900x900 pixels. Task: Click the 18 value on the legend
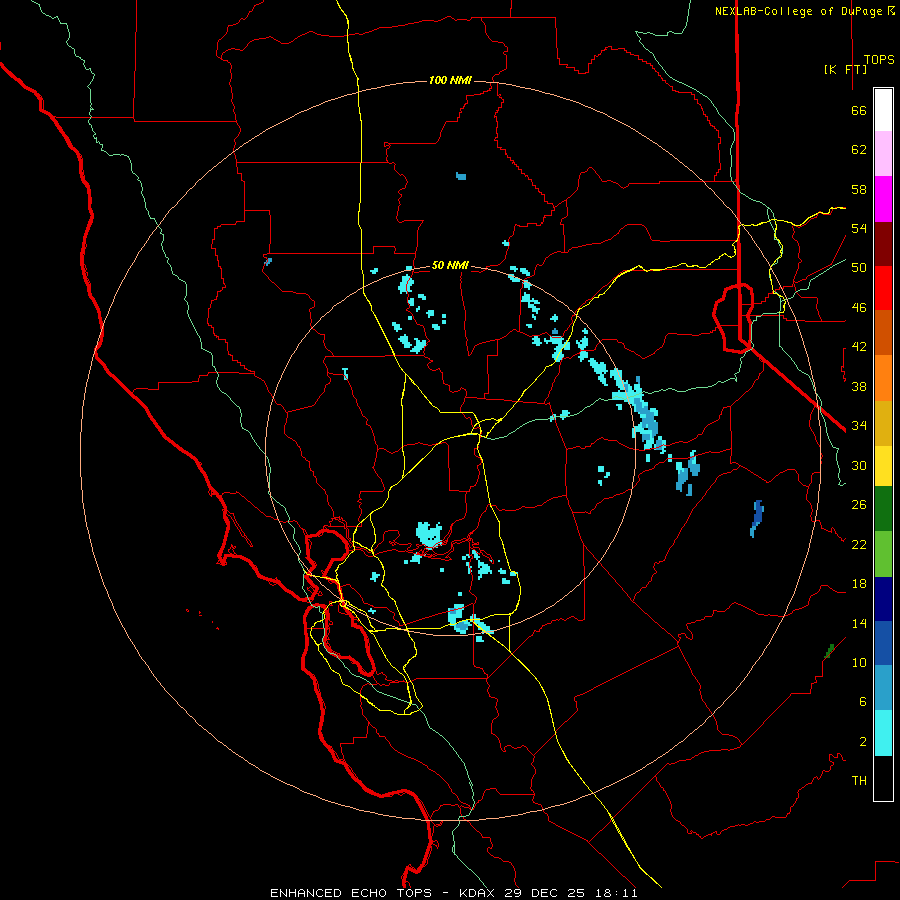click(859, 584)
